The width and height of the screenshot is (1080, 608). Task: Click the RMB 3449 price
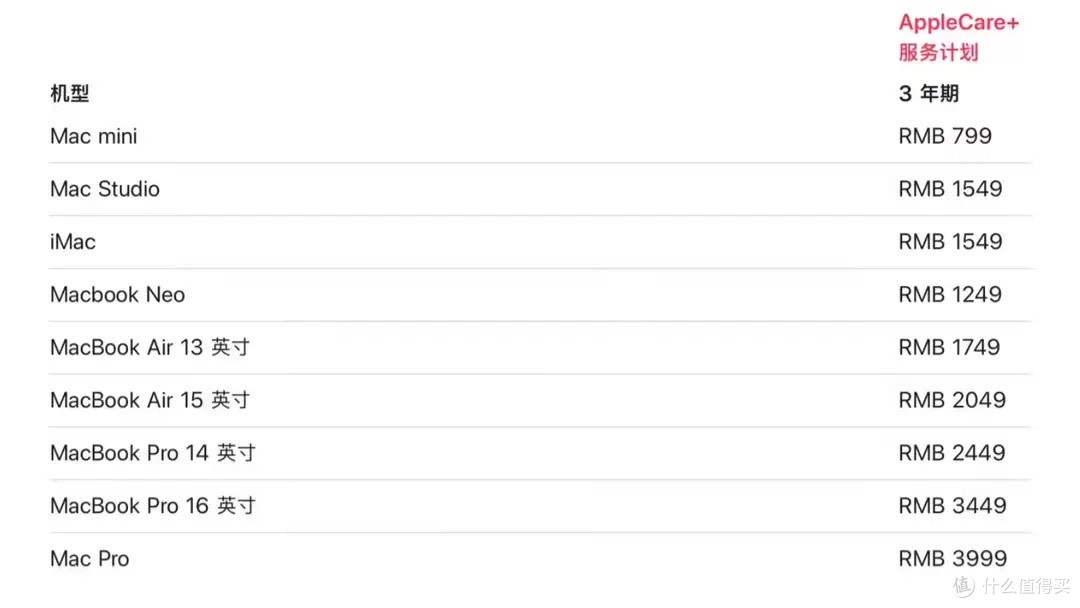(953, 506)
